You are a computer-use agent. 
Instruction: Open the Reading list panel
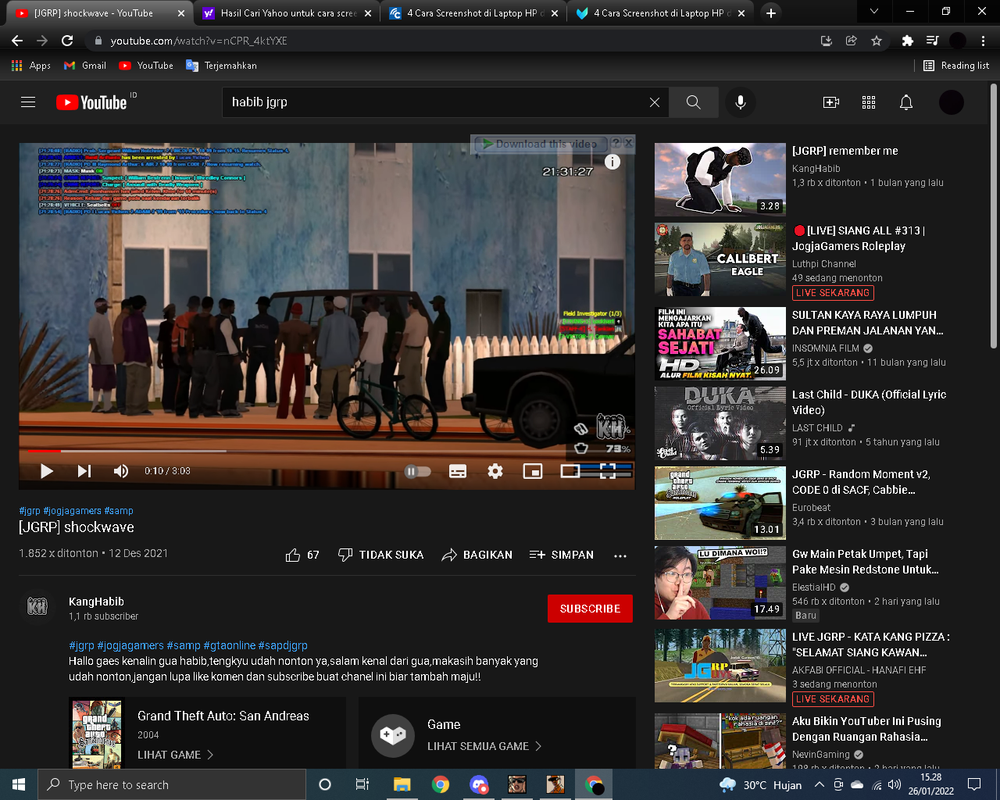pyautogui.click(x=956, y=66)
